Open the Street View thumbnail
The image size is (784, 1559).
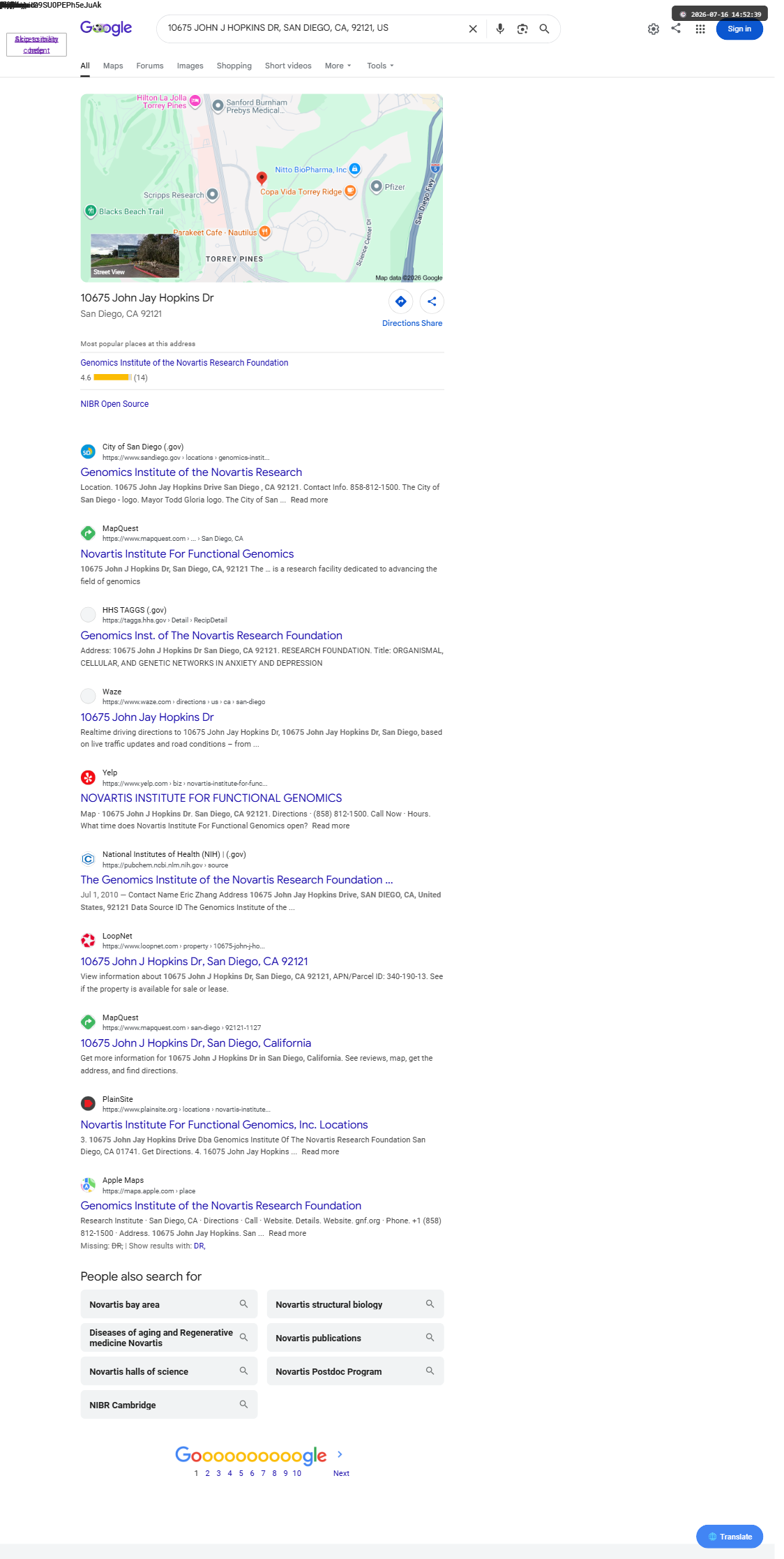135,255
